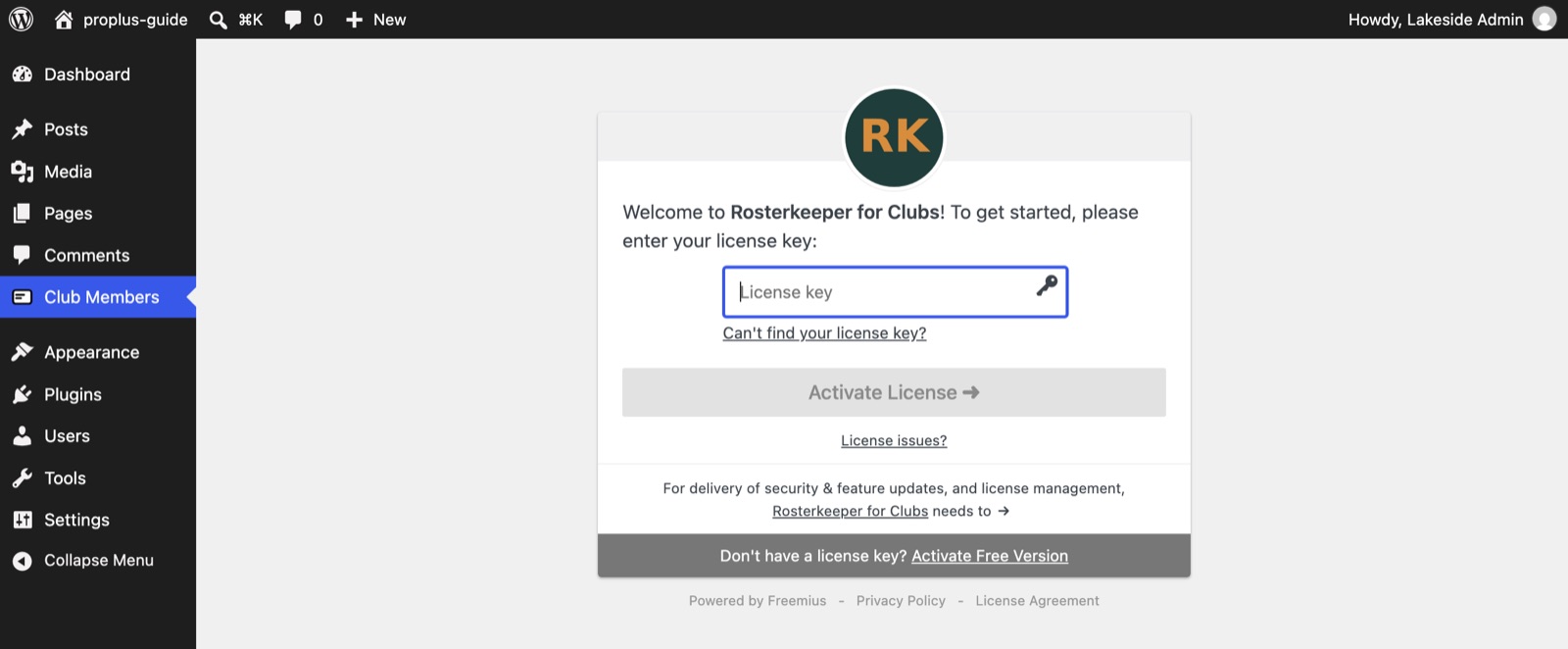Expand the needs to arrow details

[1004, 511]
